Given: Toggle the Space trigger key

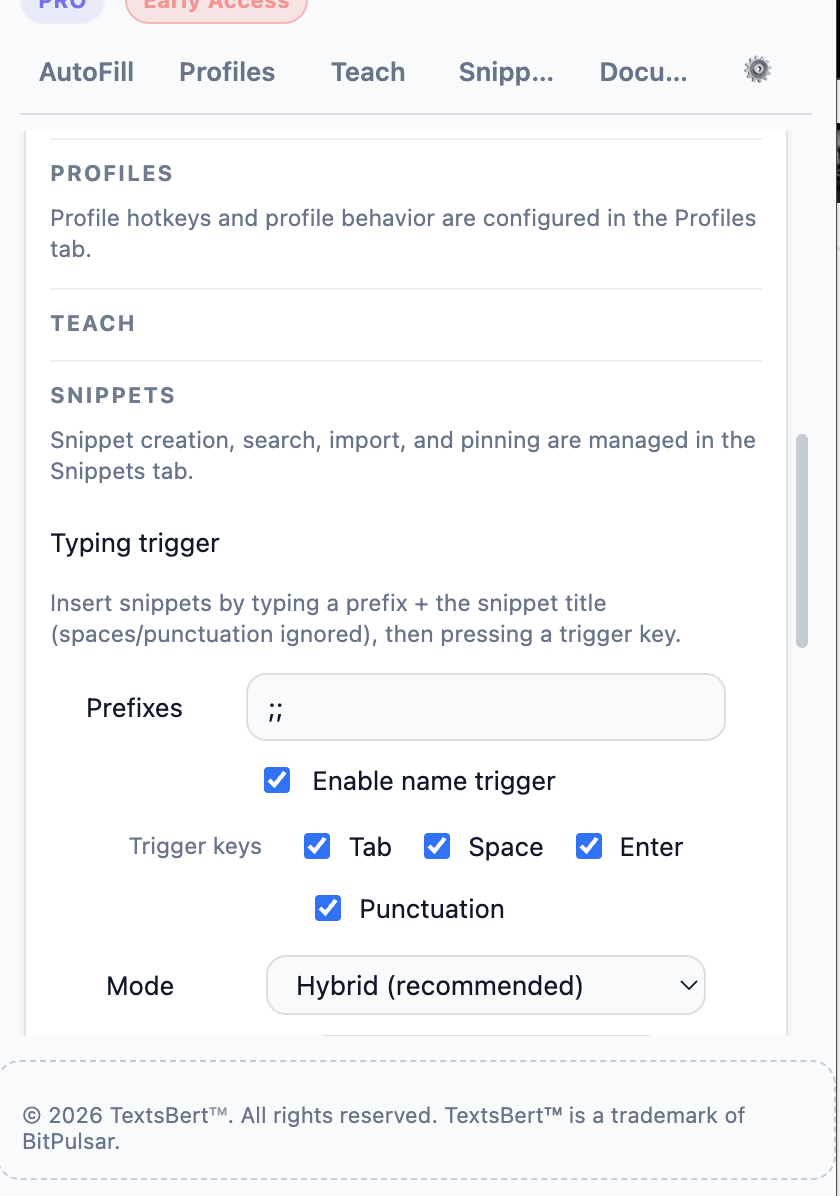Looking at the screenshot, I should [437, 846].
